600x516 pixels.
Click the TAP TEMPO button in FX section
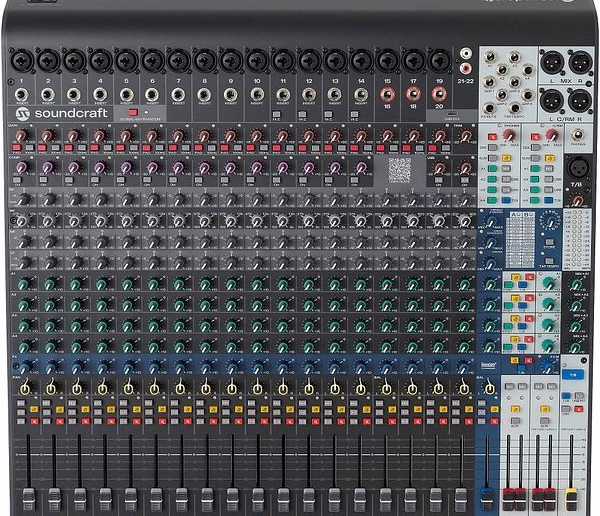tap(549, 261)
